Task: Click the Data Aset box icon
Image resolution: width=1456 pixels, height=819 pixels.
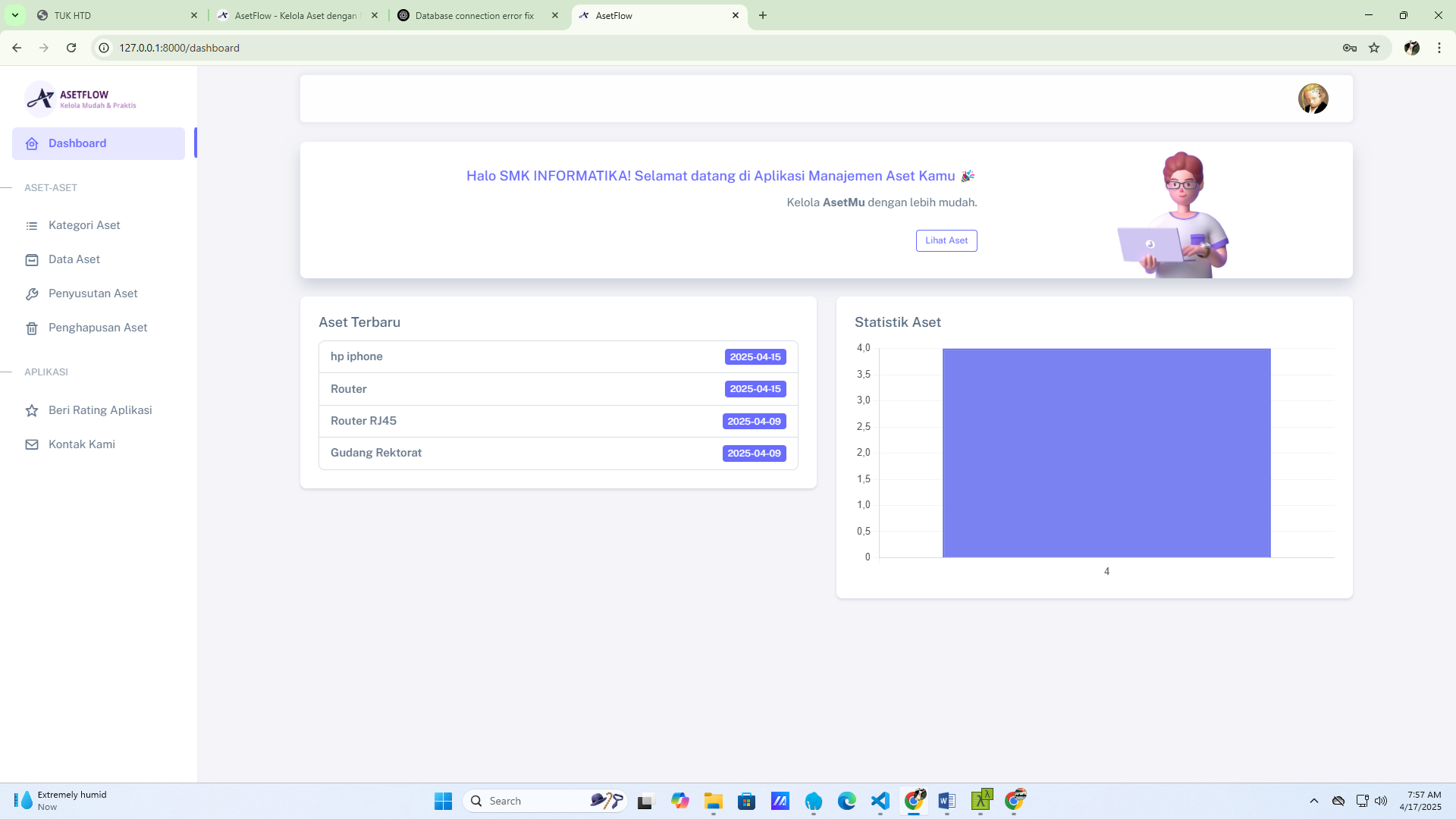Action: [x=32, y=260]
